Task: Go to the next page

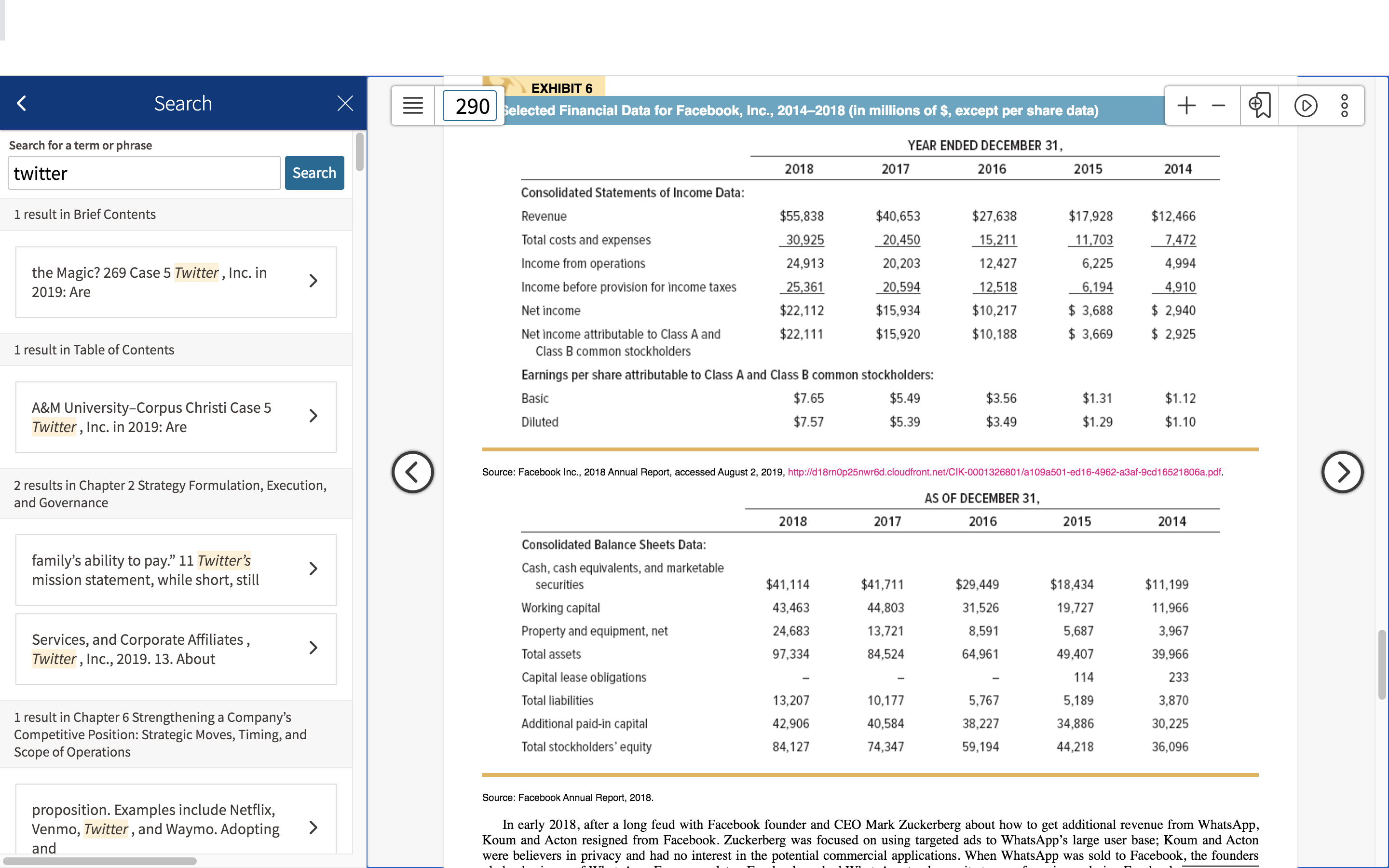Action: (1342, 472)
